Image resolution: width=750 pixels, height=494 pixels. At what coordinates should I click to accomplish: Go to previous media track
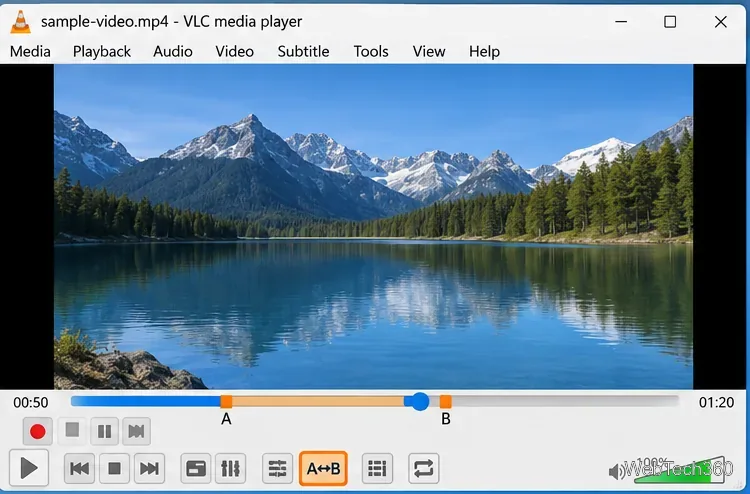pyautogui.click(x=79, y=468)
